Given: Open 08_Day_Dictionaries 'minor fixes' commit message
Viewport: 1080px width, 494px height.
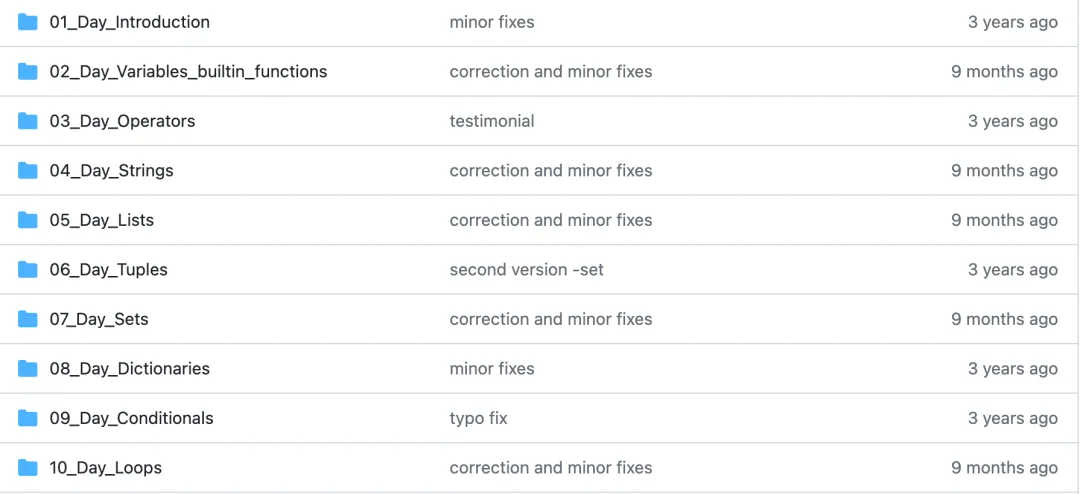Looking at the screenshot, I should click(x=492, y=369).
